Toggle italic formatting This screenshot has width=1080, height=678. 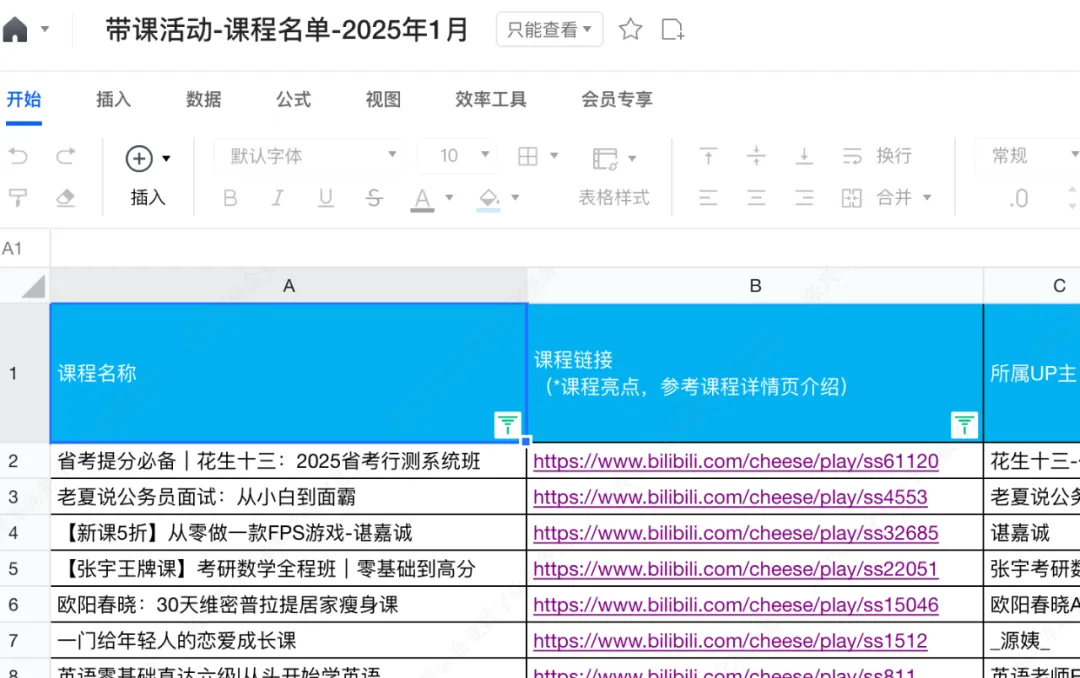tap(278, 198)
